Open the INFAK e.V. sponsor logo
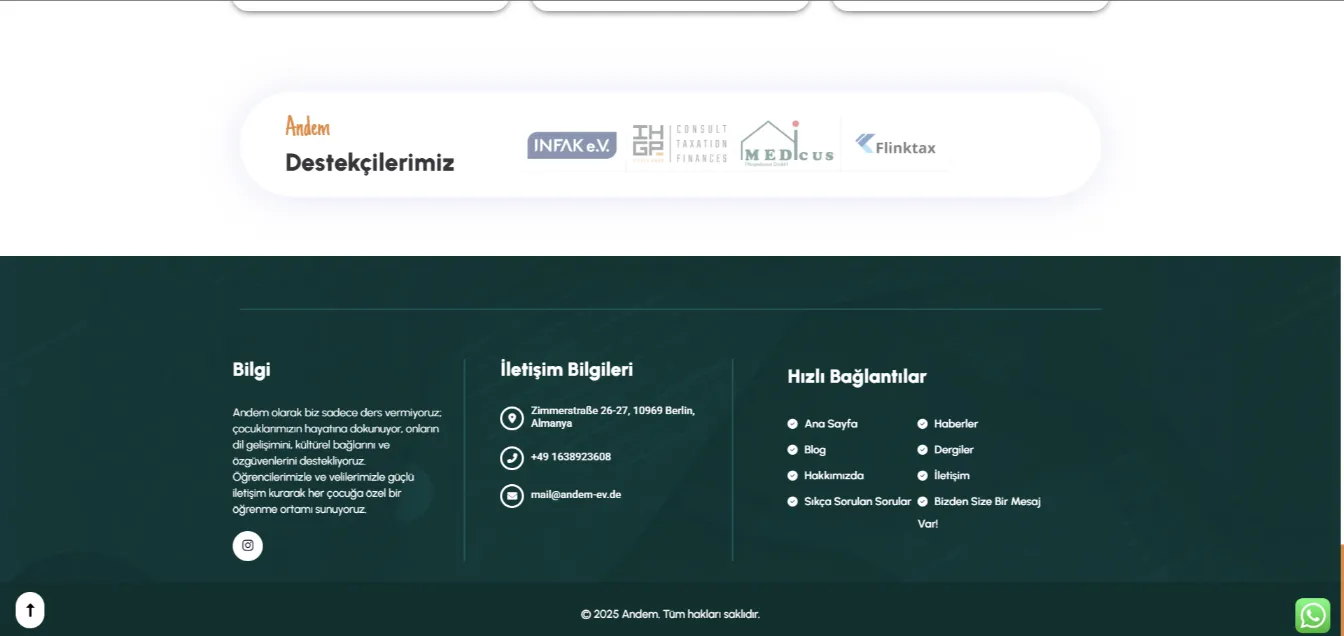This screenshot has height=636, width=1344. tap(572, 146)
